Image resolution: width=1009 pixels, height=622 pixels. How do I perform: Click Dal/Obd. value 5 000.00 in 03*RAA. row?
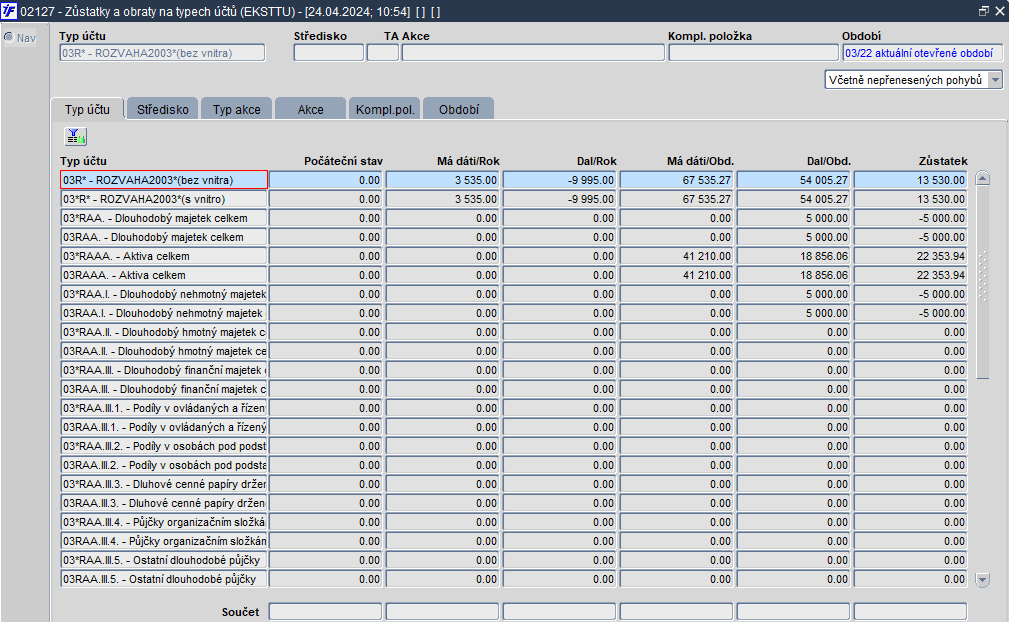(x=793, y=218)
